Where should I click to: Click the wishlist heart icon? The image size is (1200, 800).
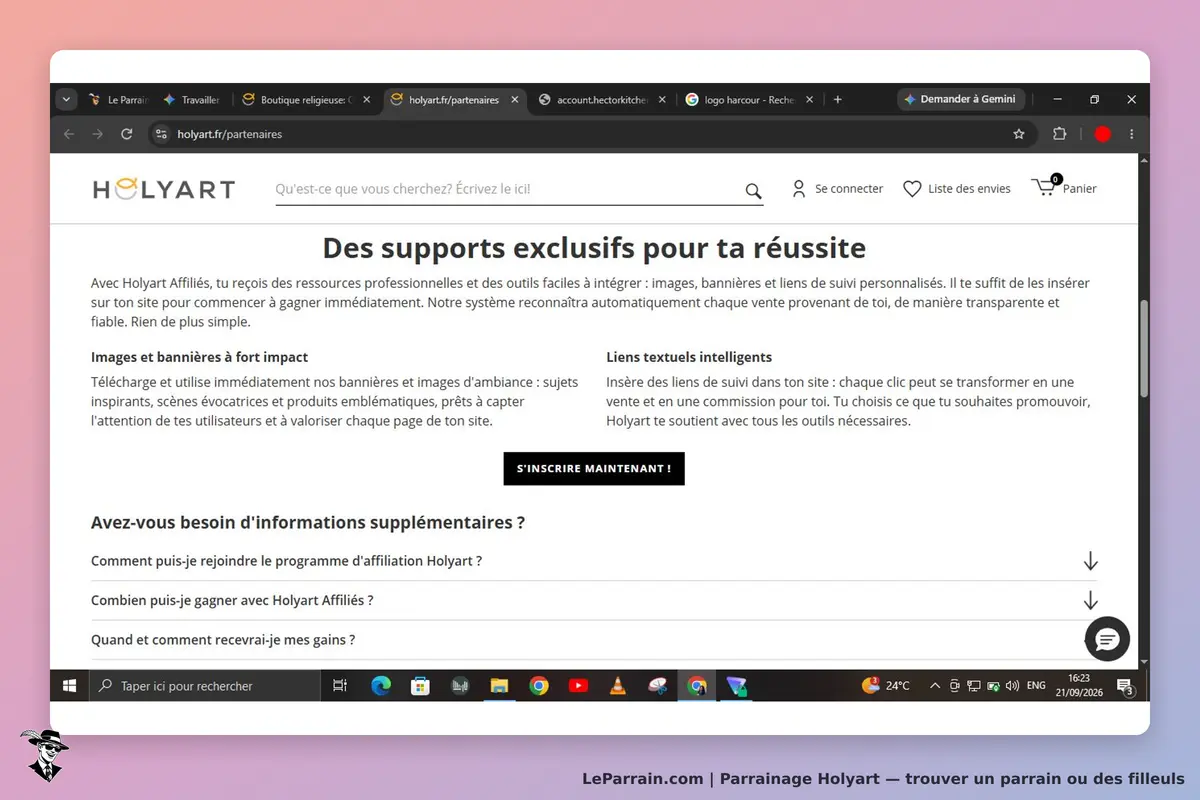[912, 188]
